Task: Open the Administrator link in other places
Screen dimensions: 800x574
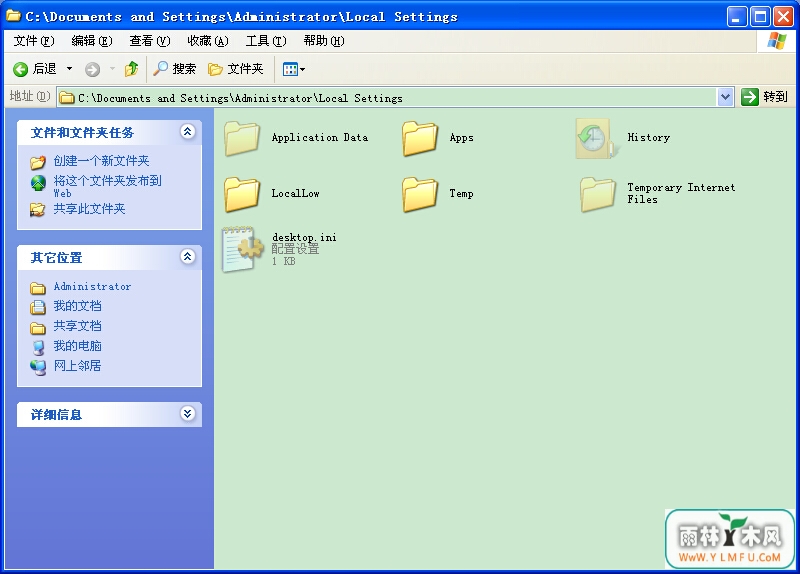Action: tap(92, 287)
